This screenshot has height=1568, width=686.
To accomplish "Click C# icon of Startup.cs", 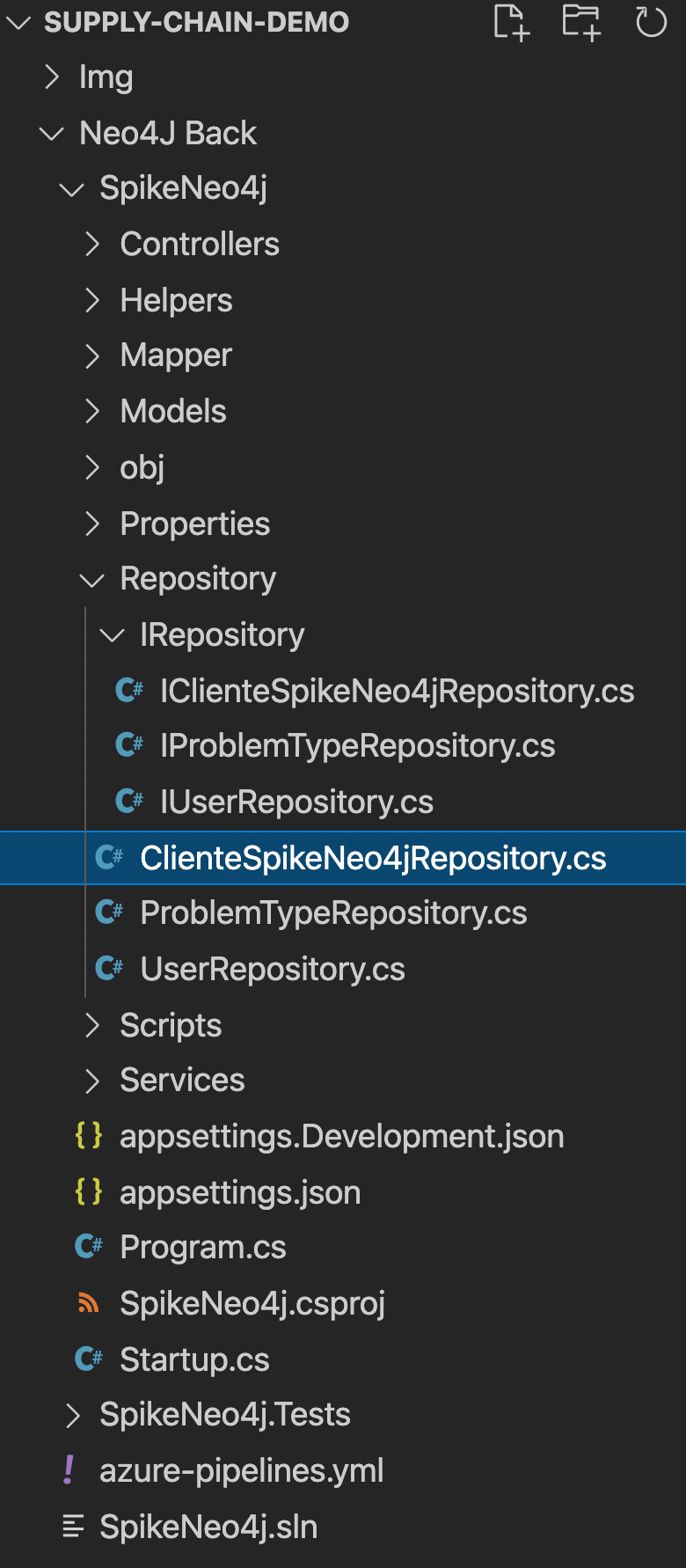I will click(89, 1359).
